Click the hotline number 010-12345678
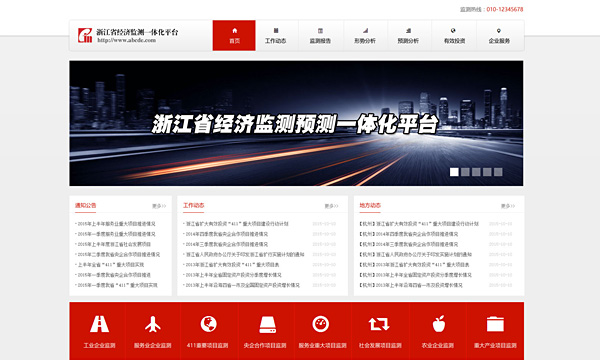The width and height of the screenshot is (600, 360). 505,9
